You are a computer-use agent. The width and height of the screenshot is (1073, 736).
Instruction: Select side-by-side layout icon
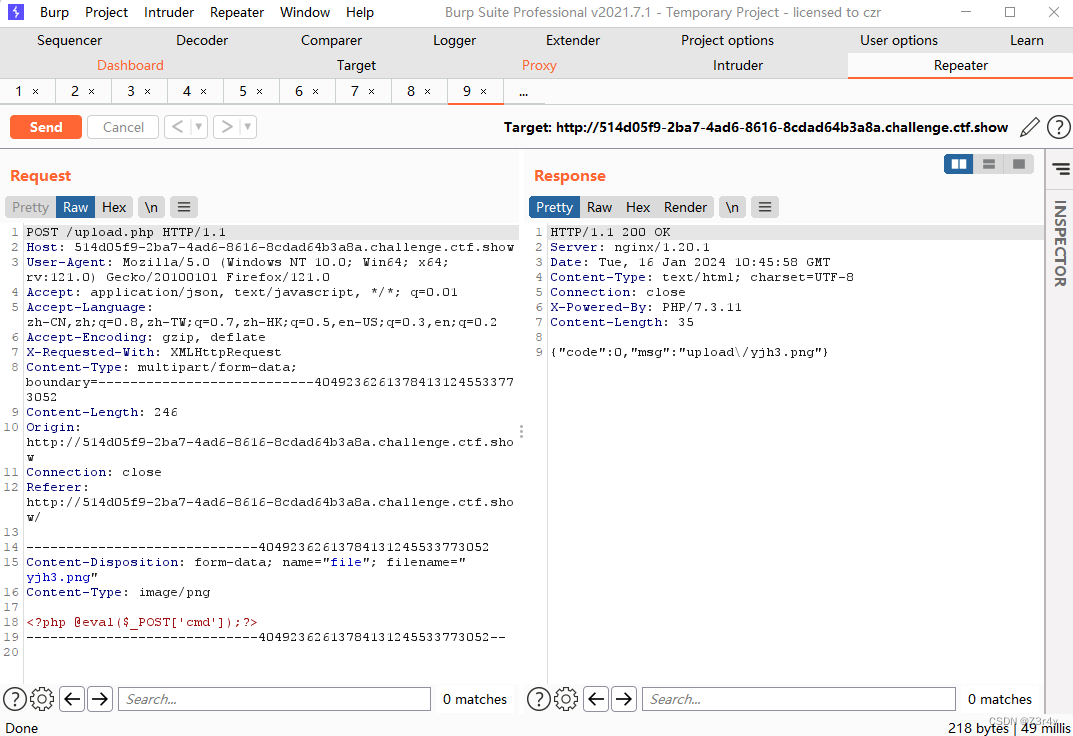[x=959, y=164]
